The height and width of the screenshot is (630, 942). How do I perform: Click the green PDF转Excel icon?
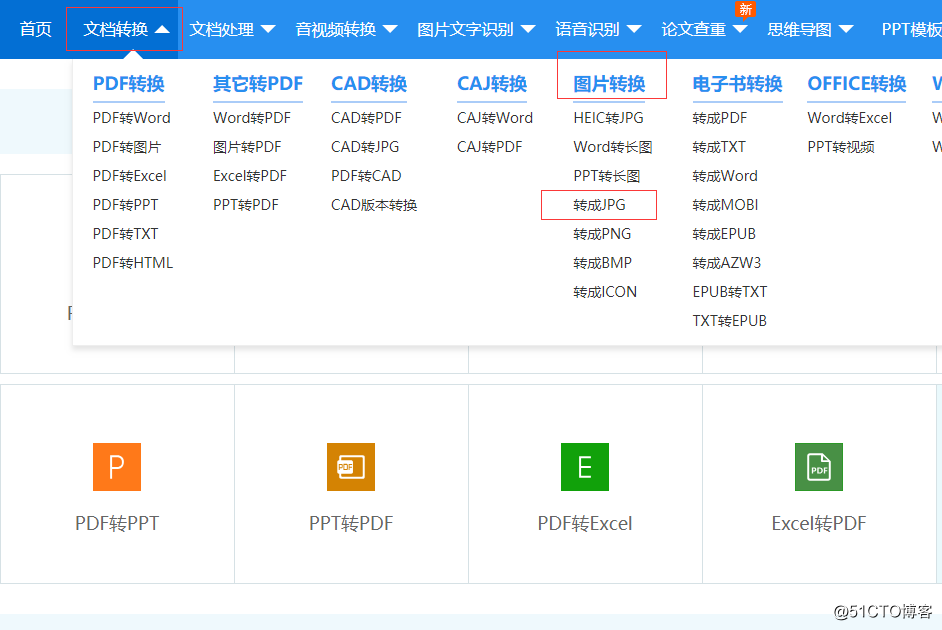click(585, 467)
